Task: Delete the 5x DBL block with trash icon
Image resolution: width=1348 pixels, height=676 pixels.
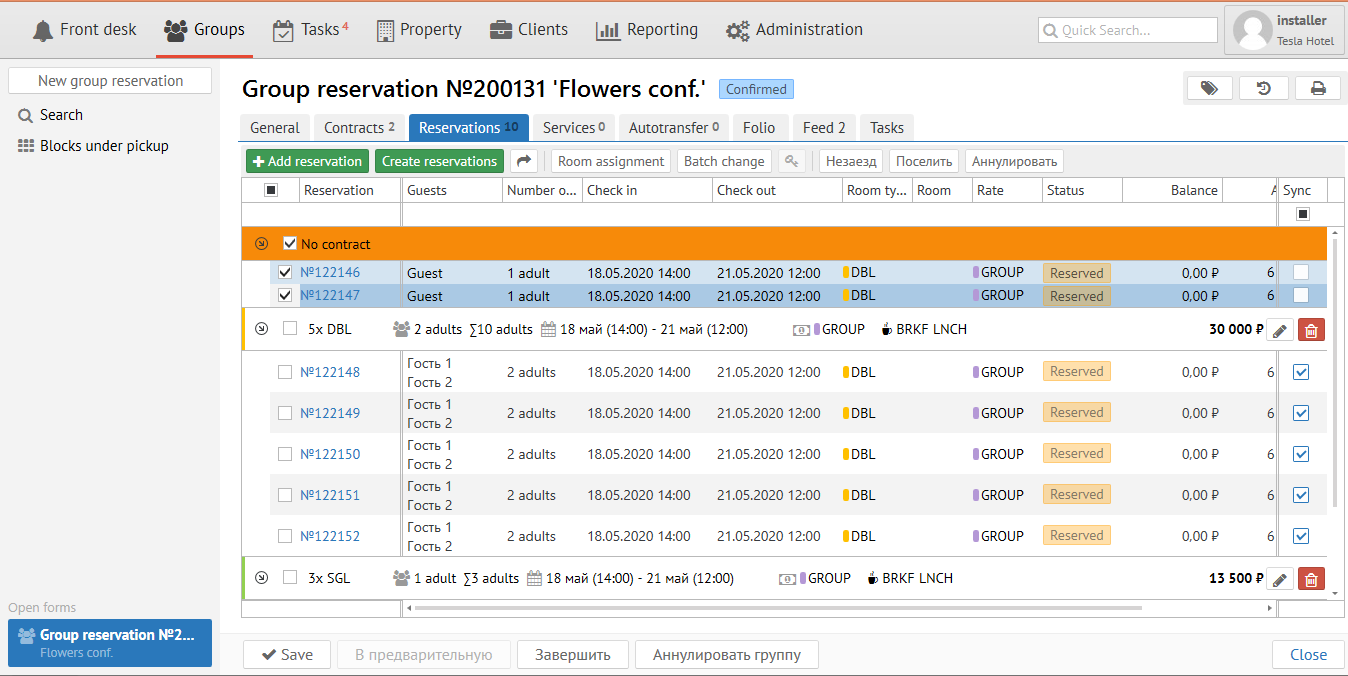Action: pyautogui.click(x=1311, y=330)
